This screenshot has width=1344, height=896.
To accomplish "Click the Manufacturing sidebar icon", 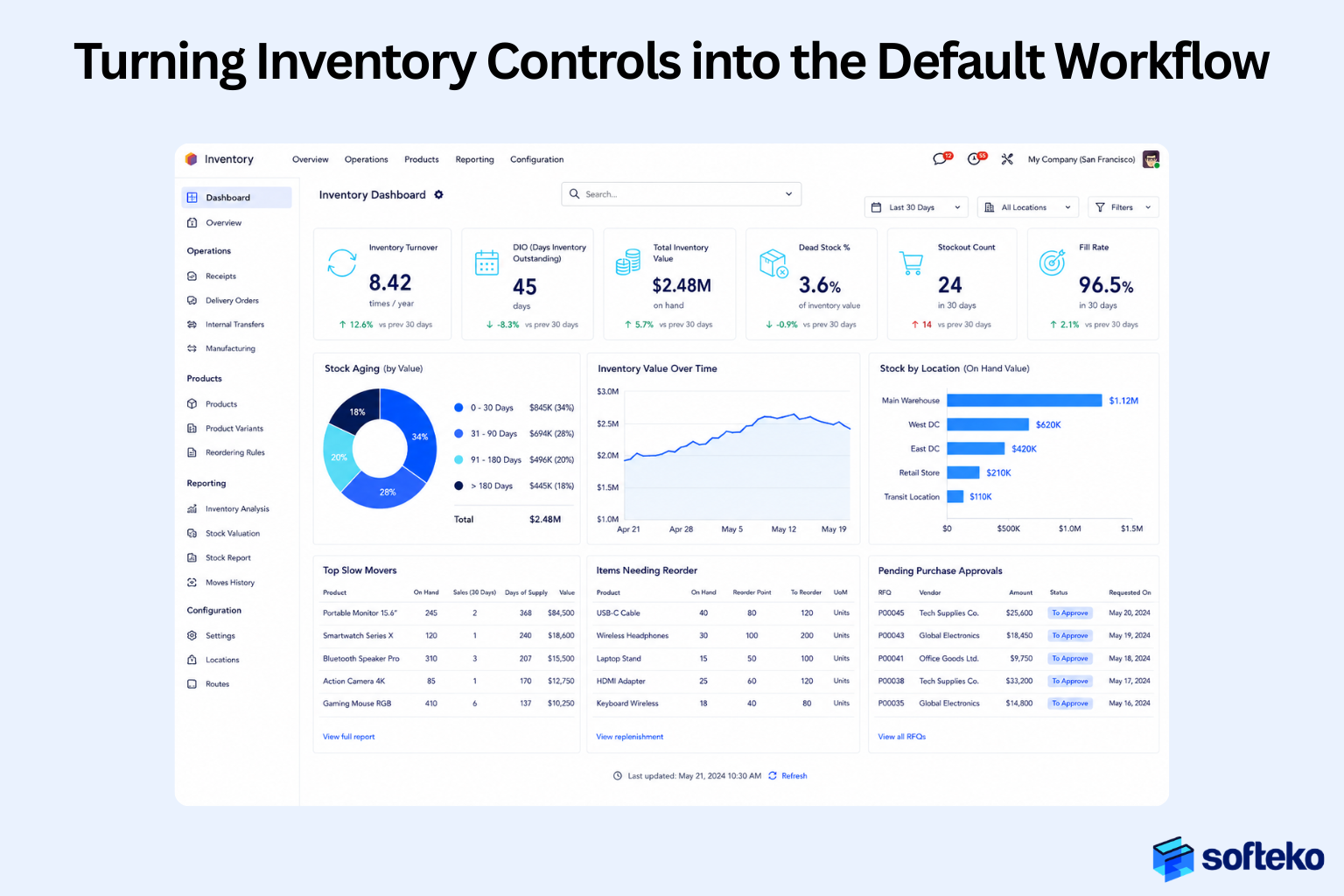I will (192, 348).
